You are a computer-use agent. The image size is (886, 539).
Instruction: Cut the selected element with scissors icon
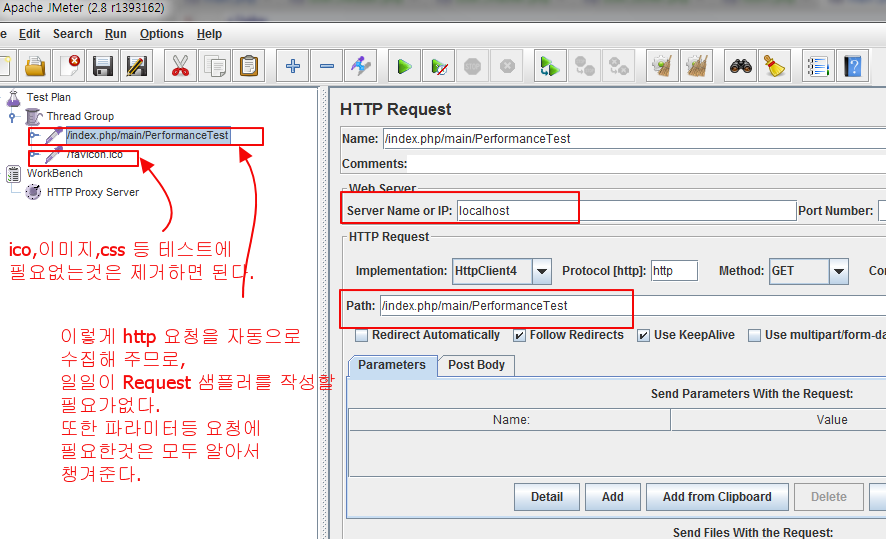point(180,67)
